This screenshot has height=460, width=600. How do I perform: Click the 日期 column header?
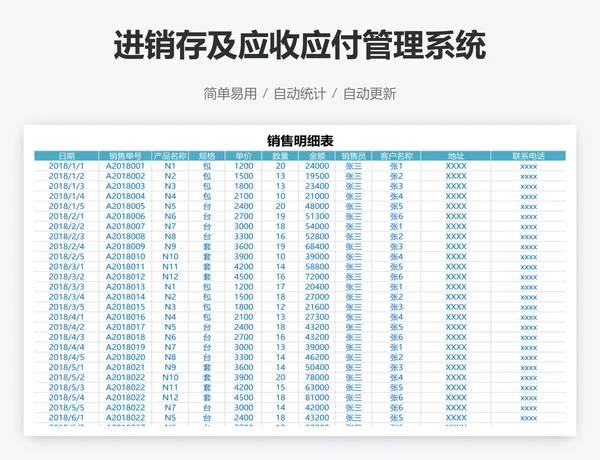coord(67,156)
